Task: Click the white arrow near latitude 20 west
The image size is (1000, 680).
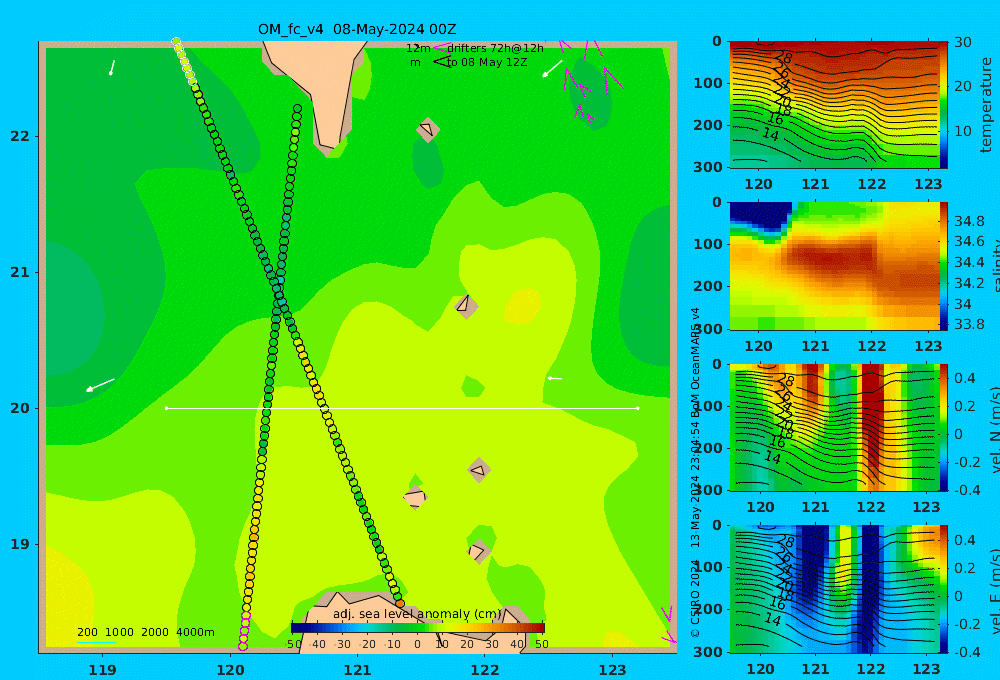Action: 100,385
